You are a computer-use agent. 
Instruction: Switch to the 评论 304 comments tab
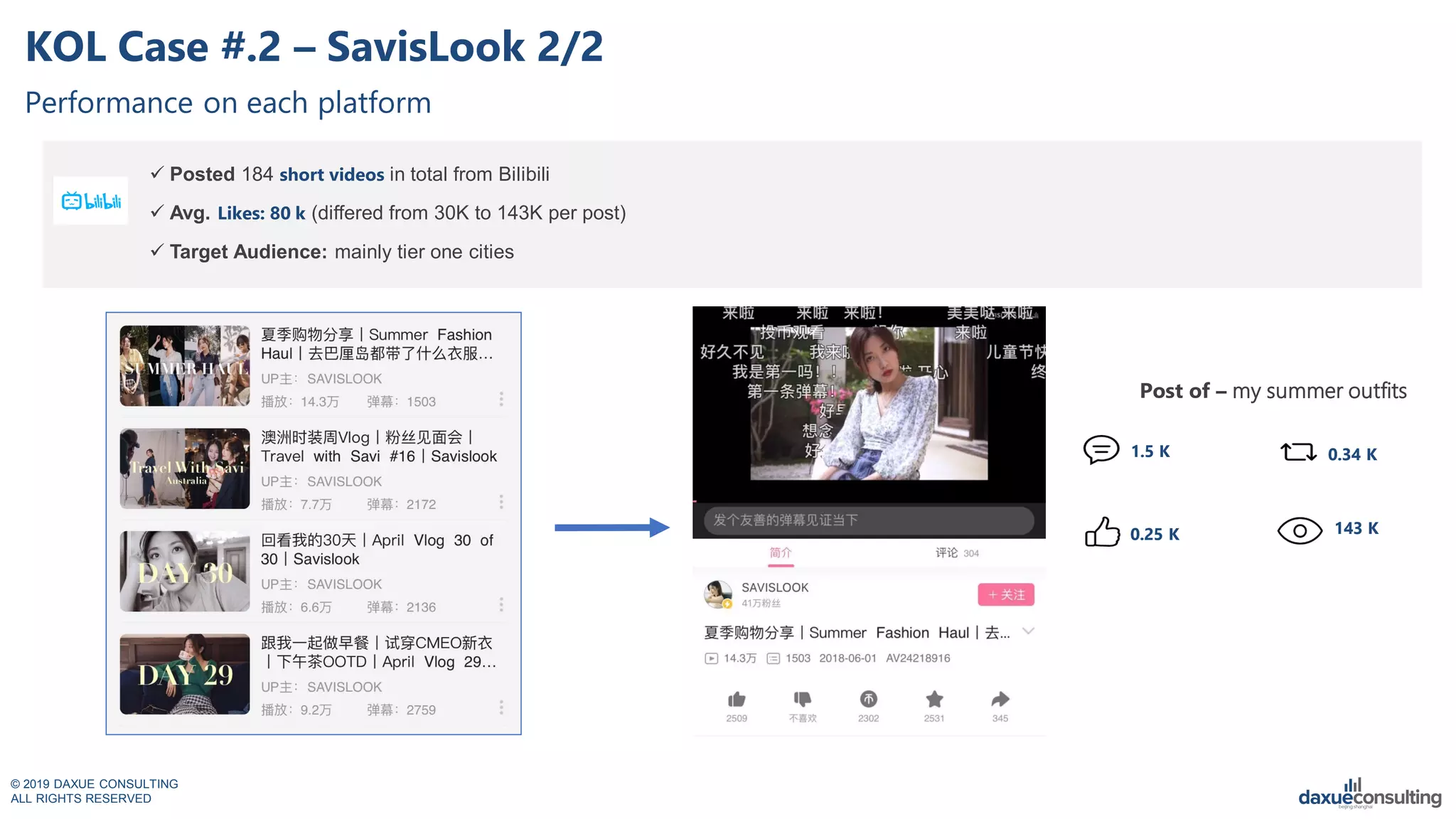tap(957, 553)
